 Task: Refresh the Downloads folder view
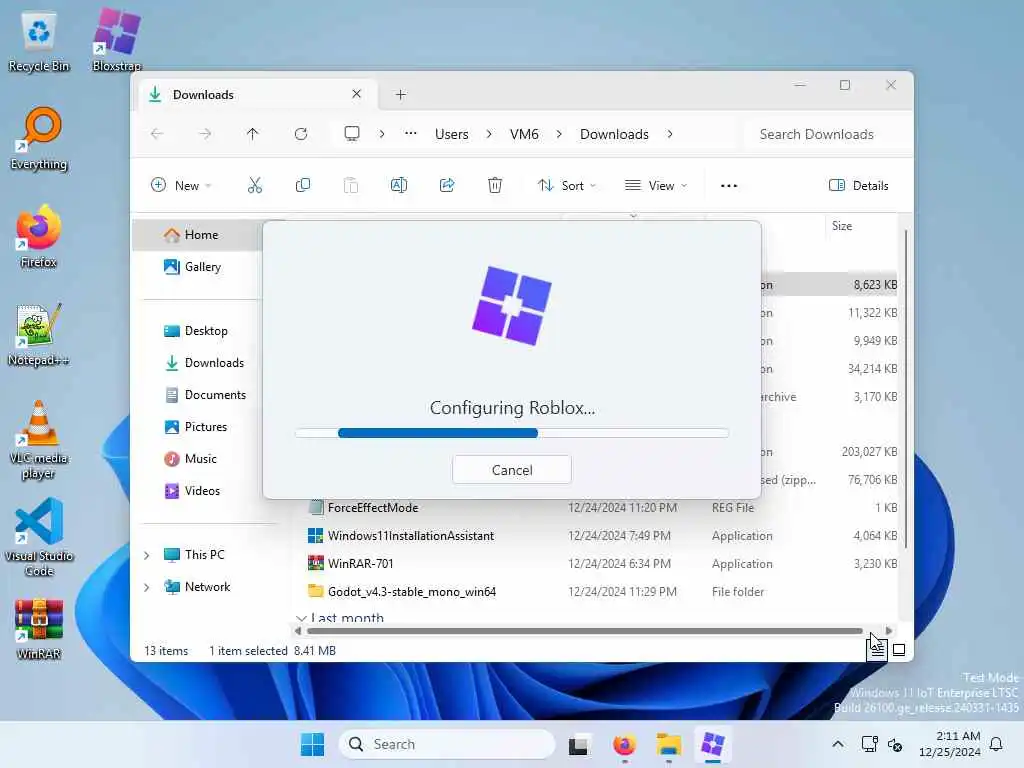coord(301,134)
